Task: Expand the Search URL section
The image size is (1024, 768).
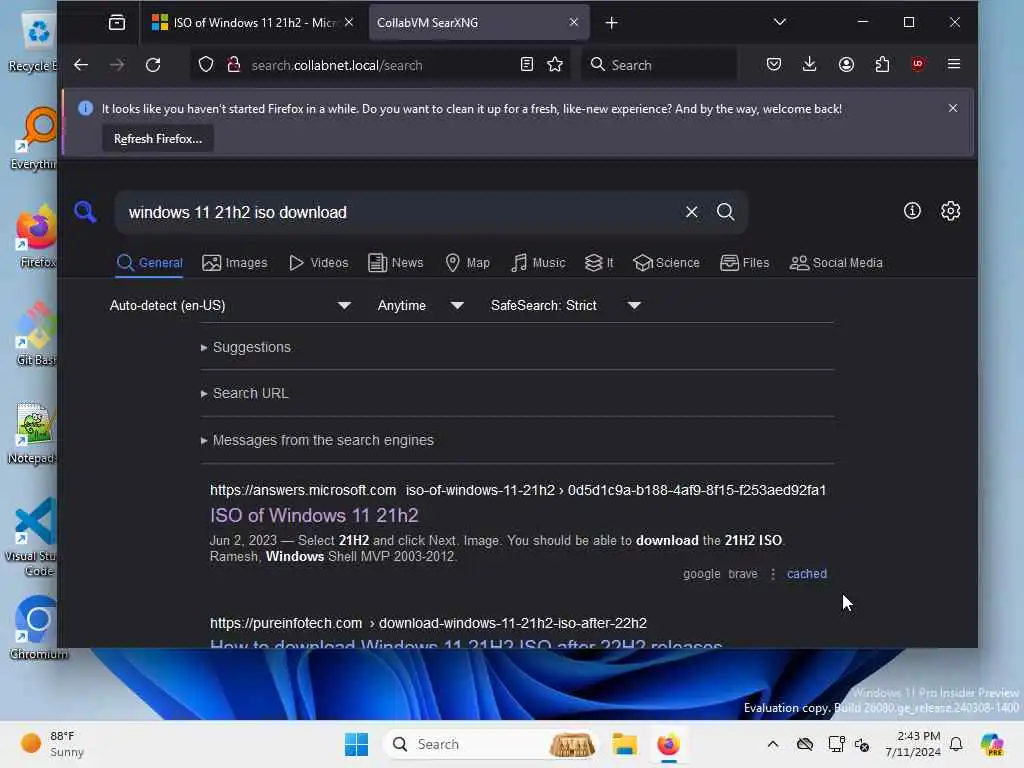Action: (x=244, y=393)
